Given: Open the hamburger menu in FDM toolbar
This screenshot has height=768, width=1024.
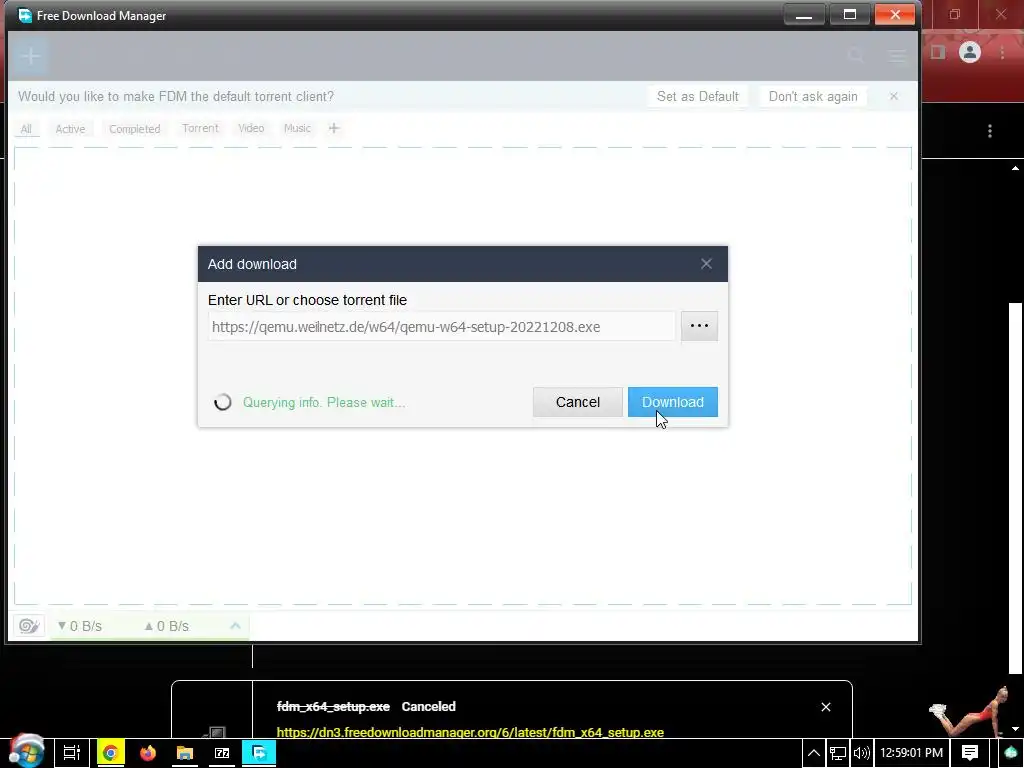Looking at the screenshot, I should (x=897, y=56).
